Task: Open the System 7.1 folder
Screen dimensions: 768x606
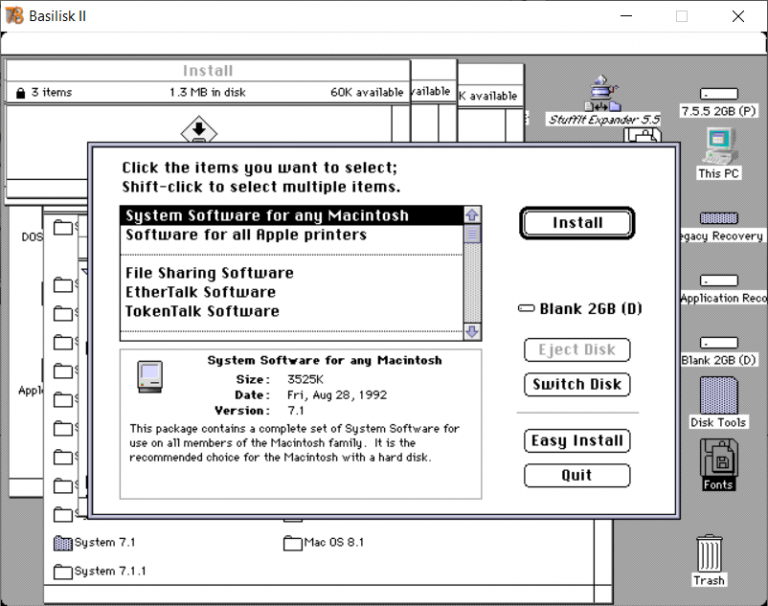Action: tap(63, 543)
